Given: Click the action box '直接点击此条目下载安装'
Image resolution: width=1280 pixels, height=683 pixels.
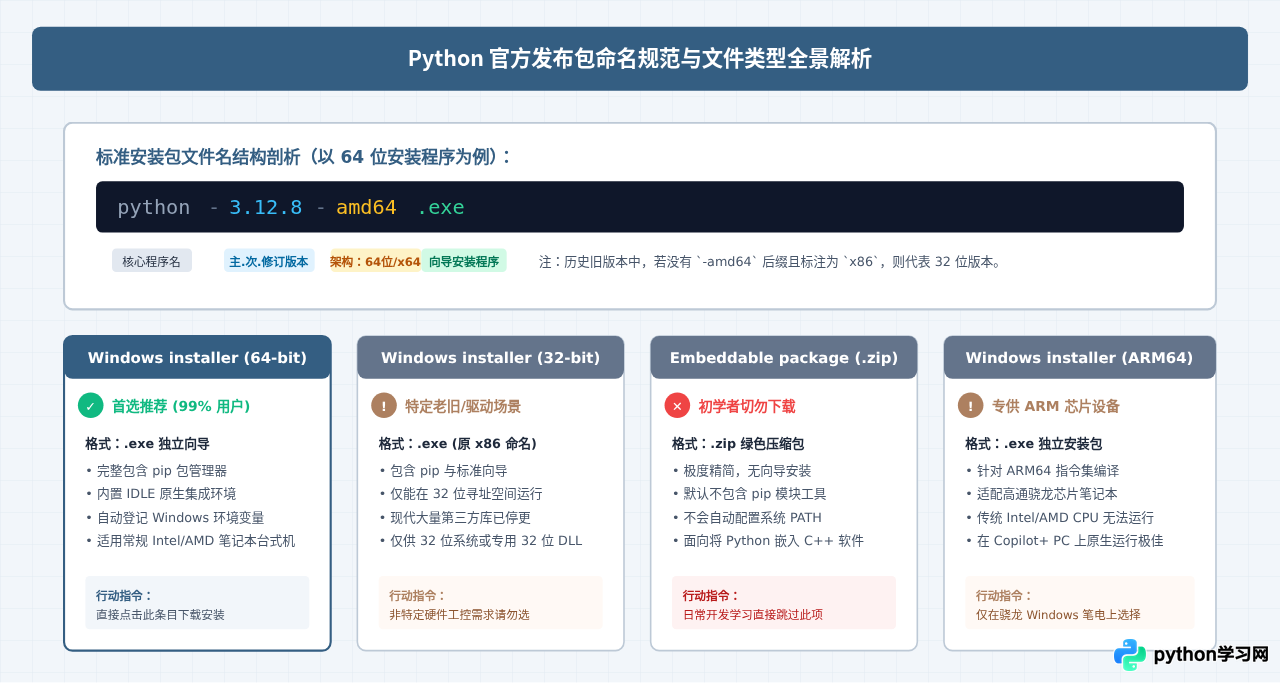Looking at the screenshot, I should 197,603.
